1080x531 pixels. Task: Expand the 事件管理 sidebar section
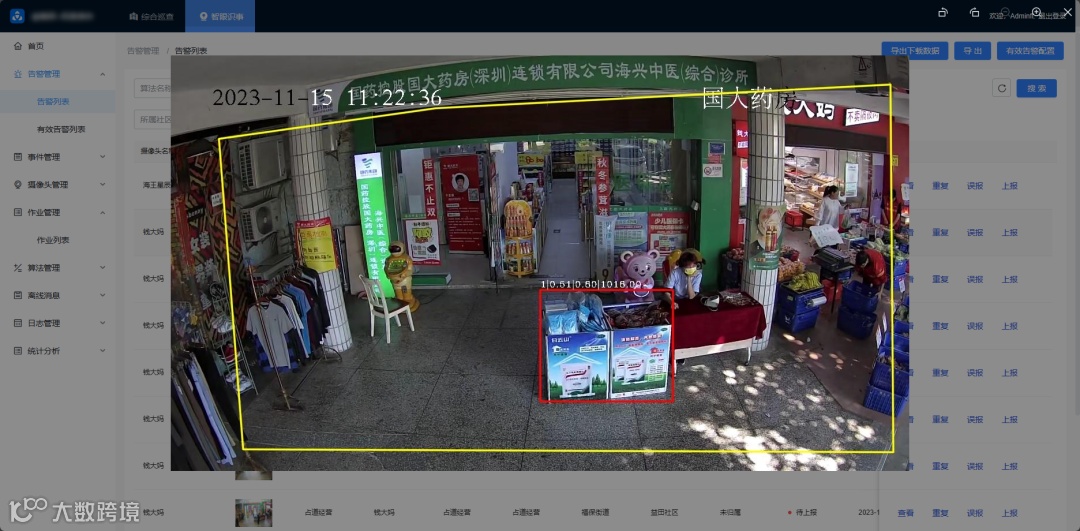click(58, 157)
